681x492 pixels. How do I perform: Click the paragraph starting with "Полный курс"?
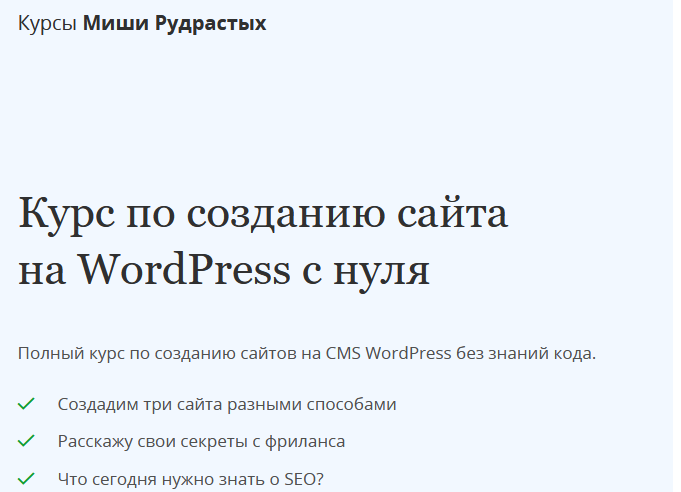pyautogui.click(x=306, y=353)
